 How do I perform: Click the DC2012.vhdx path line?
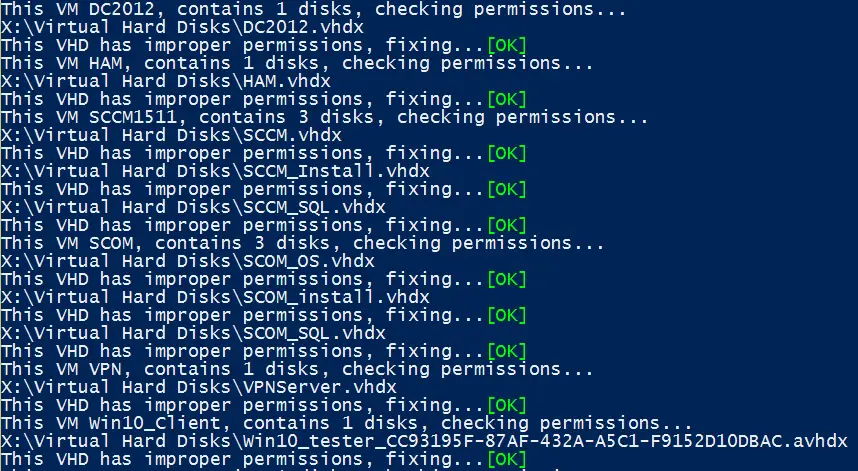182,27
